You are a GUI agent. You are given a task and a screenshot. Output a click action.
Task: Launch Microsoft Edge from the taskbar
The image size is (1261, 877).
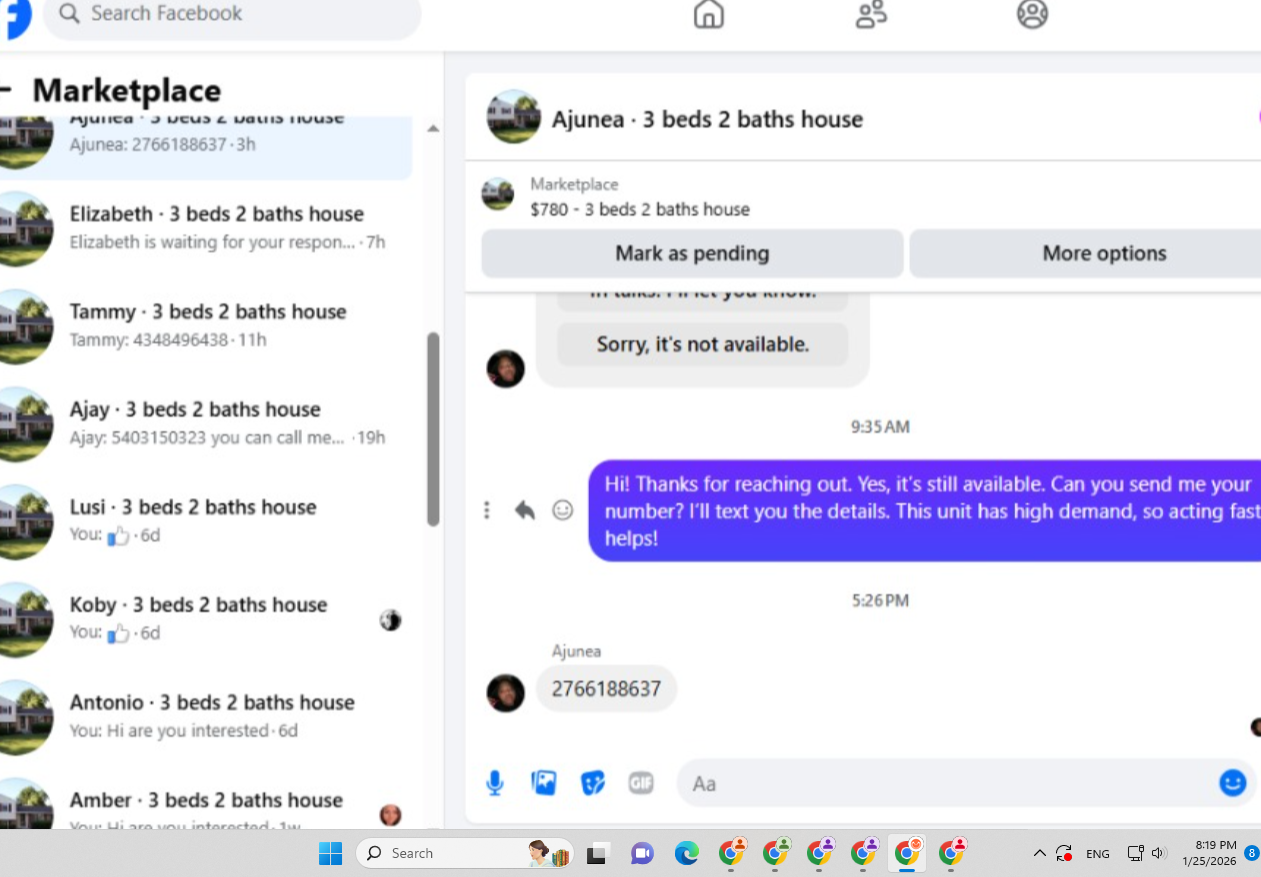[x=686, y=853]
